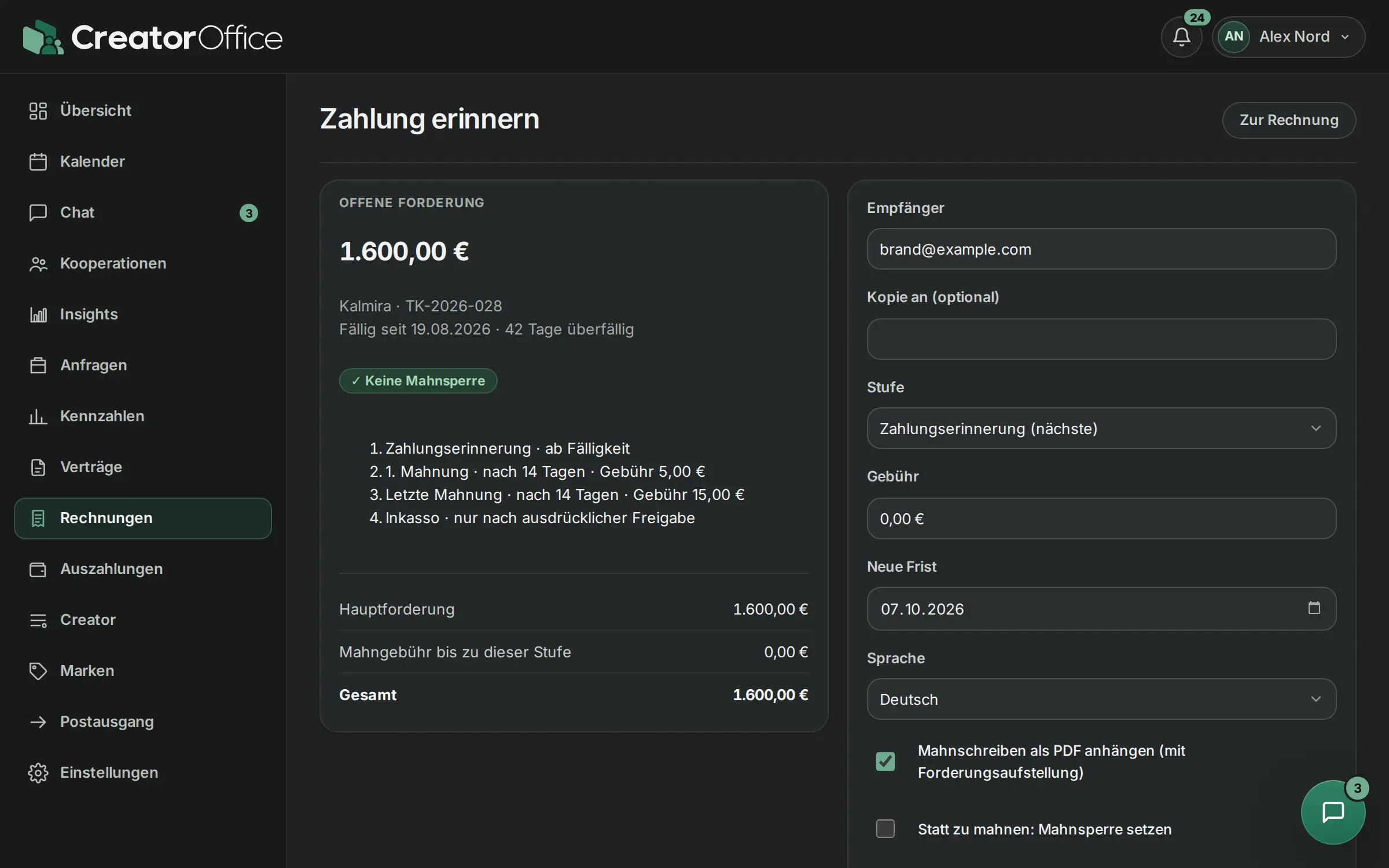Open the notifications bell
Viewport: 1389px width, 868px height.
pyautogui.click(x=1181, y=37)
